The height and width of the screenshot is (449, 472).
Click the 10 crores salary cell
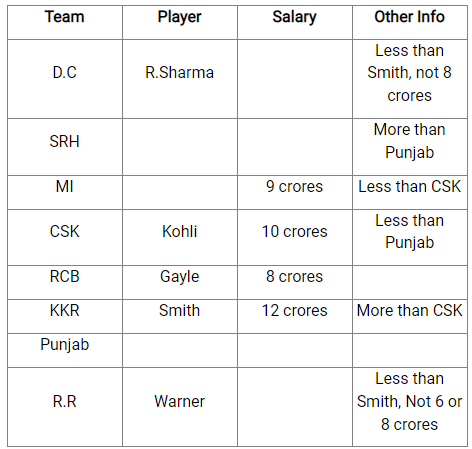(295, 238)
